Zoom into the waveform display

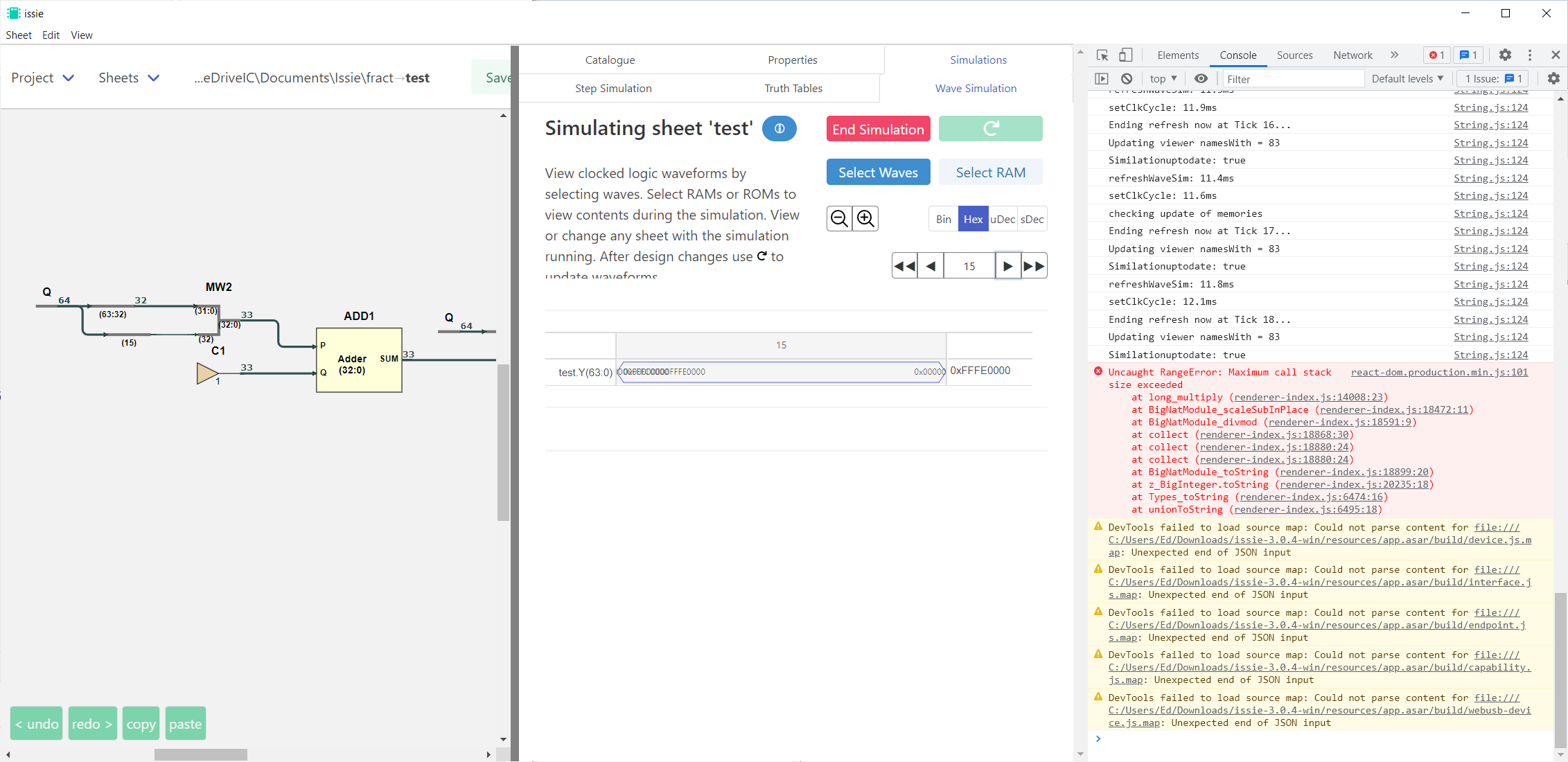865,218
